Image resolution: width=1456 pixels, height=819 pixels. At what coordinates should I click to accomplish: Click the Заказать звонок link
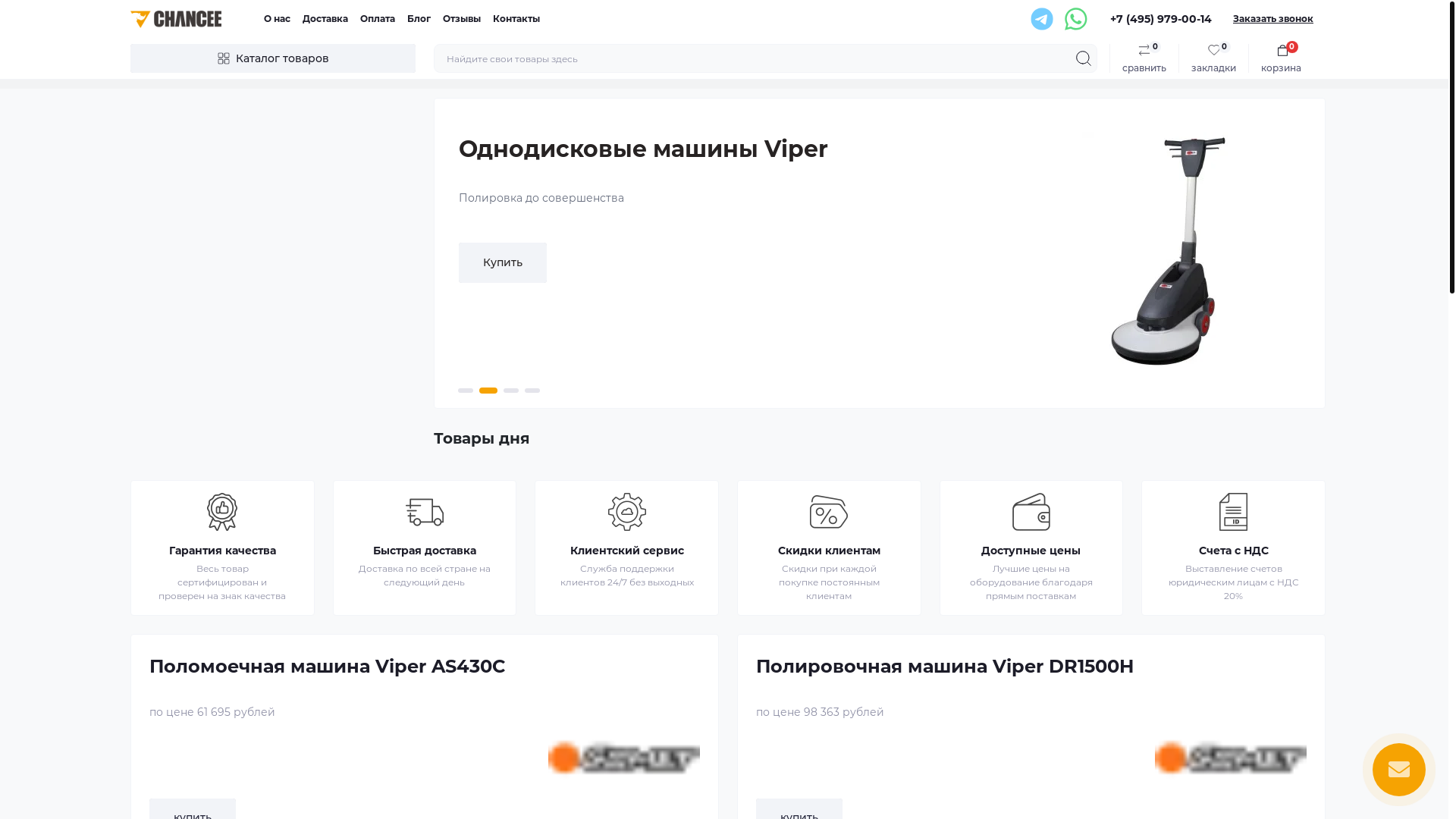coord(1272,19)
